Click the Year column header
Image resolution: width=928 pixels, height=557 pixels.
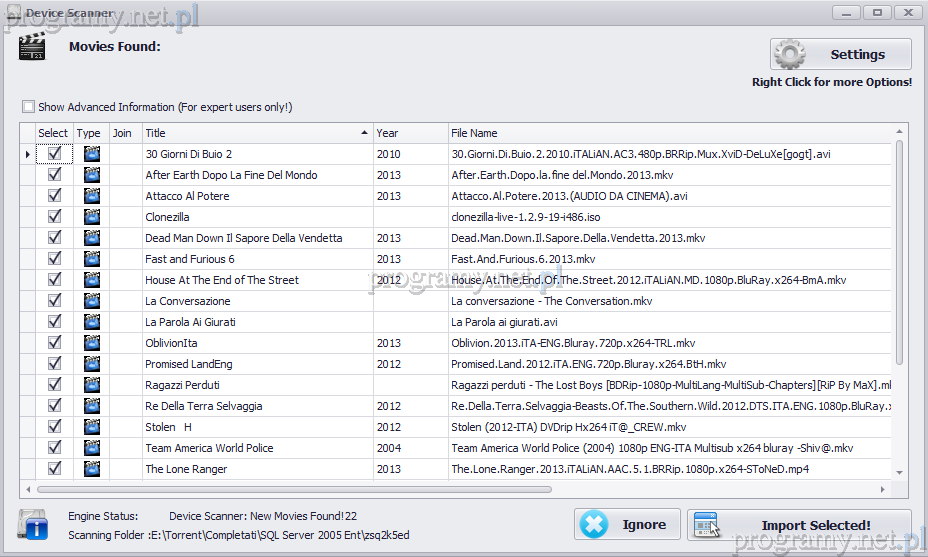[410, 133]
